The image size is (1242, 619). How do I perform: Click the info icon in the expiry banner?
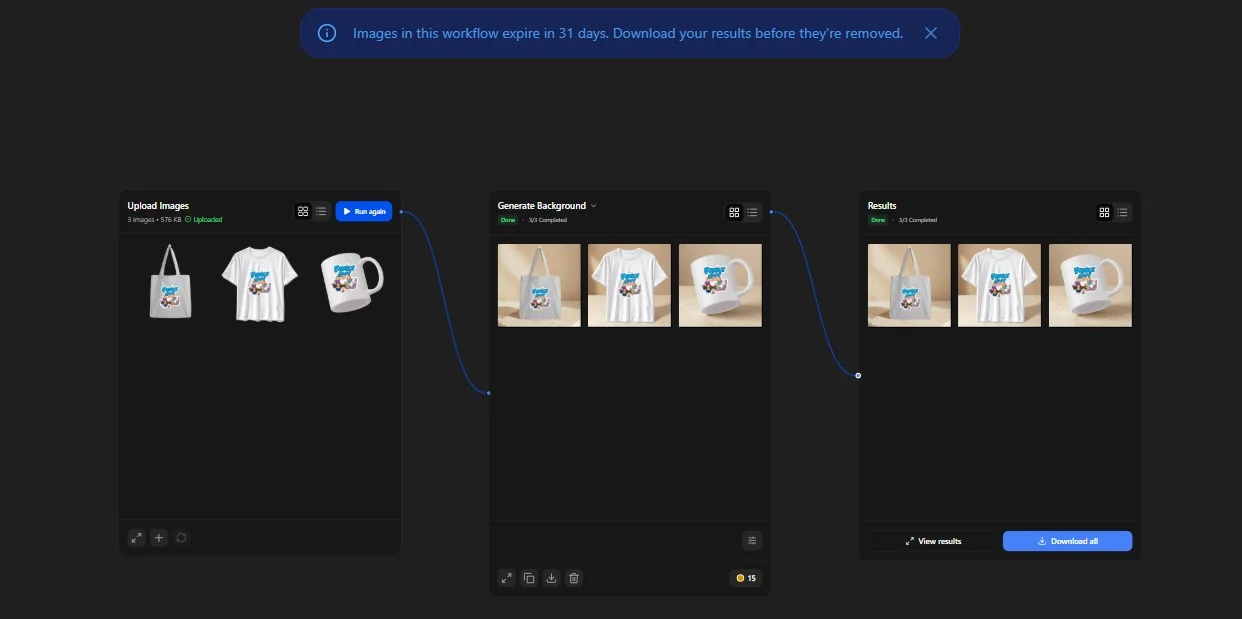[327, 33]
